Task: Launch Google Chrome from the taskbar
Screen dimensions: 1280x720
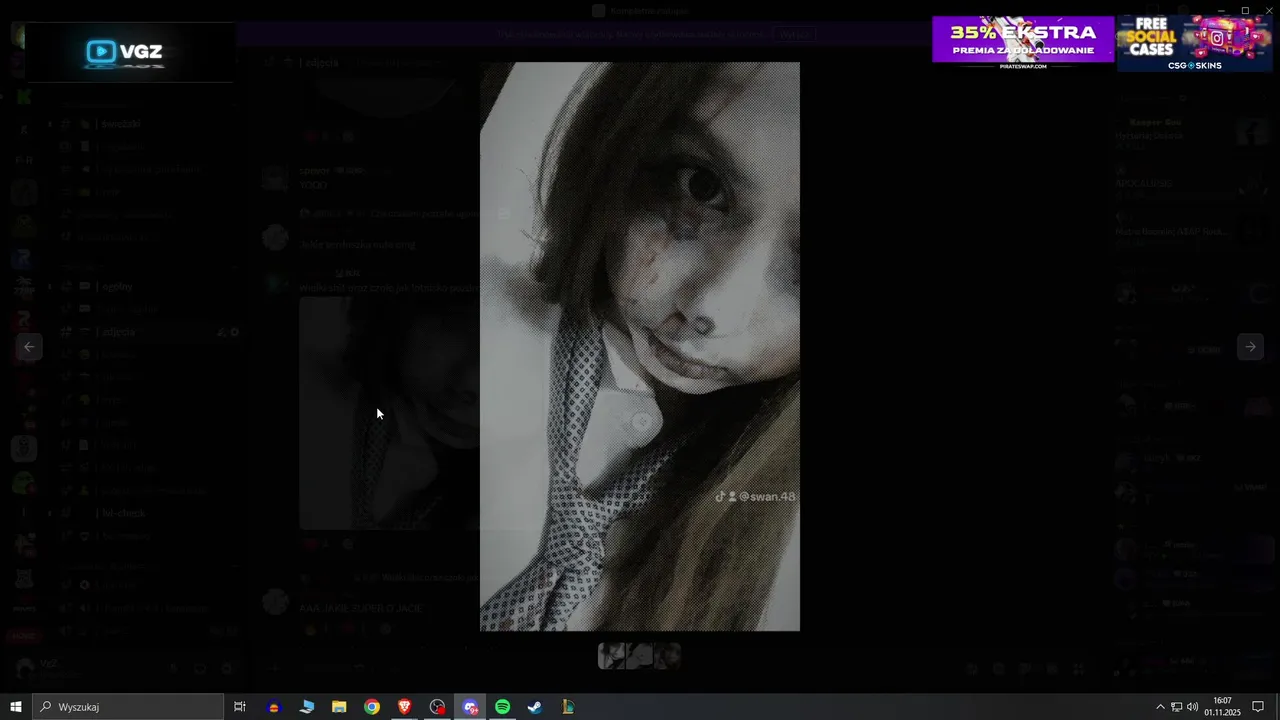Action: pyautogui.click(x=372, y=707)
